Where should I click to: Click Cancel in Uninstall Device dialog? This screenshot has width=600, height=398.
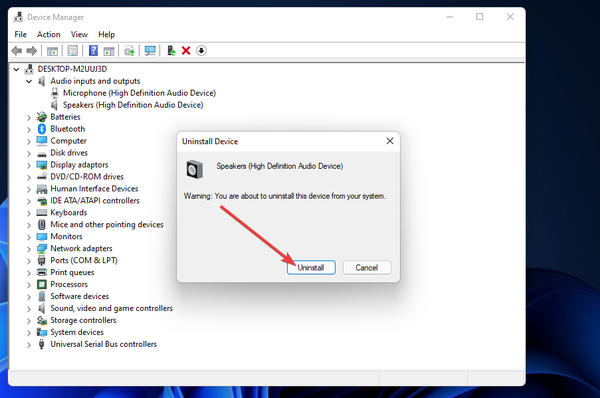367,268
